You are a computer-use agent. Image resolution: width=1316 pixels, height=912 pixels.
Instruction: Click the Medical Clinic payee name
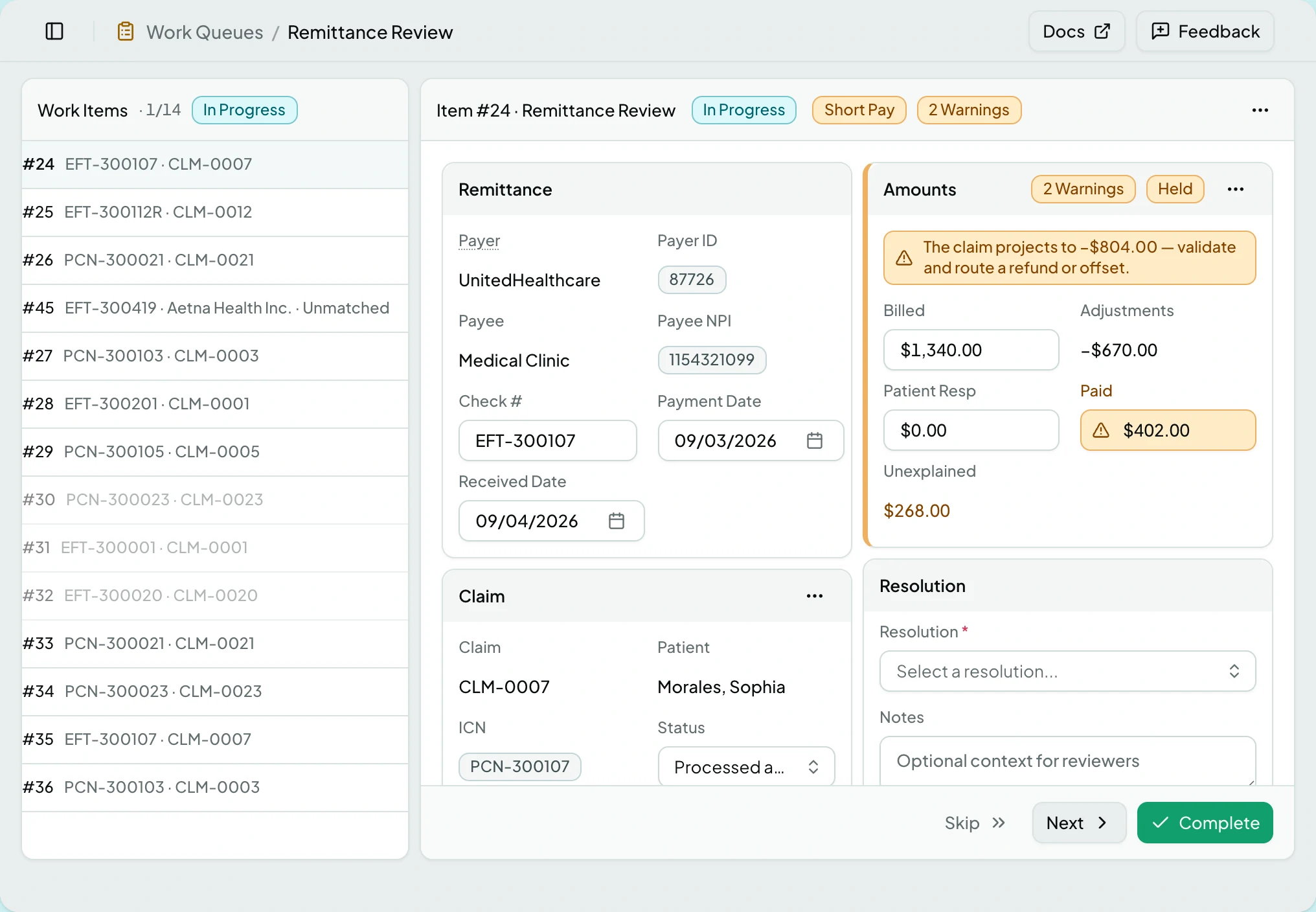pos(514,361)
